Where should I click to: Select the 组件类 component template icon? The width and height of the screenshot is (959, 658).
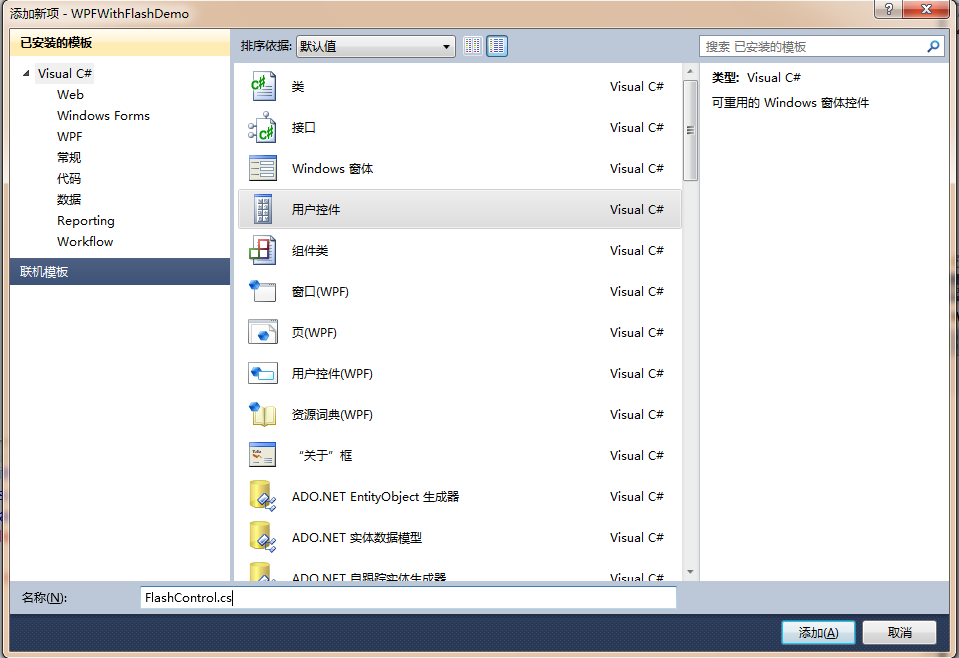click(x=263, y=250)
